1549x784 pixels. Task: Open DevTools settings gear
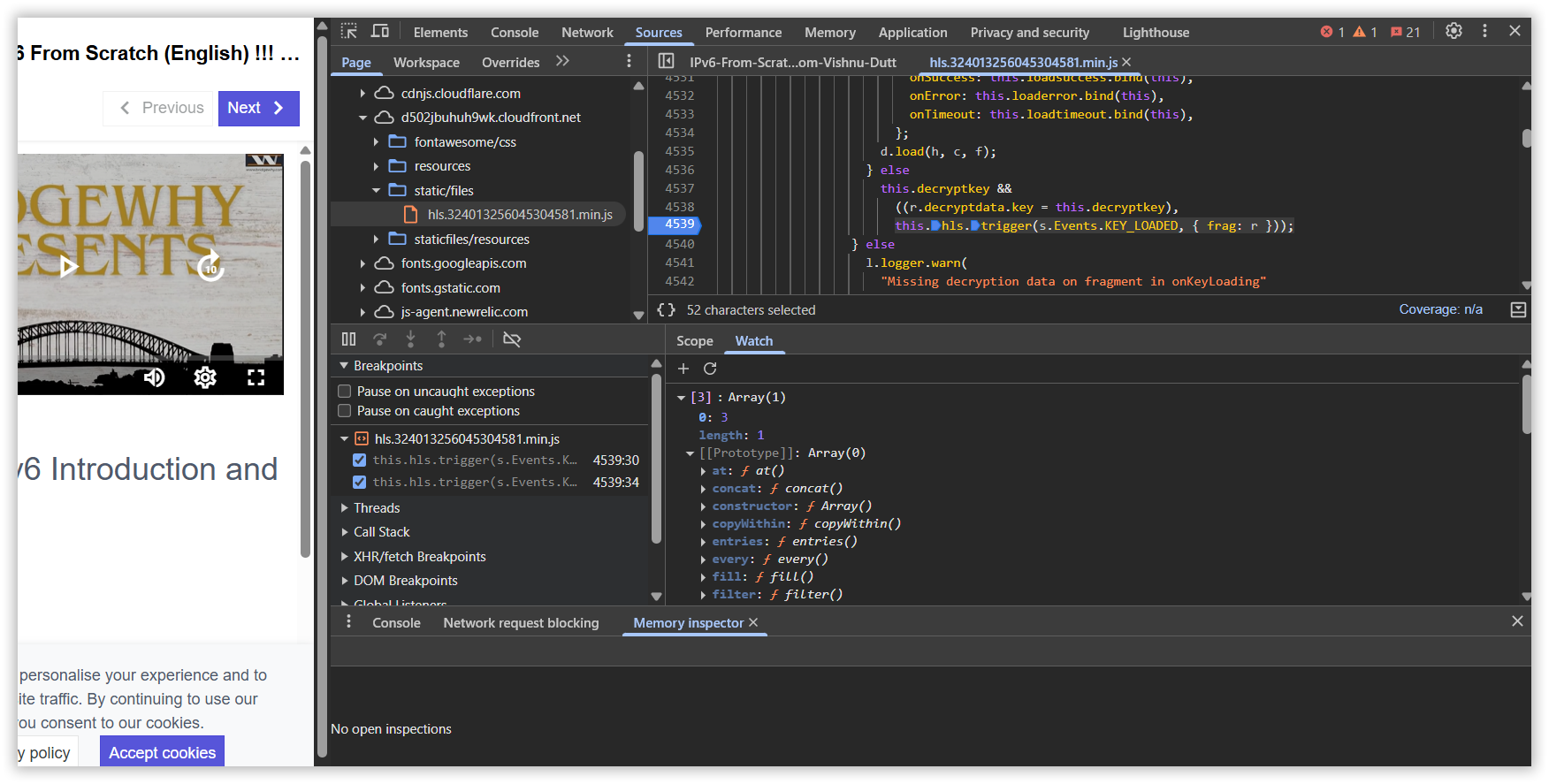(1454, 32)
